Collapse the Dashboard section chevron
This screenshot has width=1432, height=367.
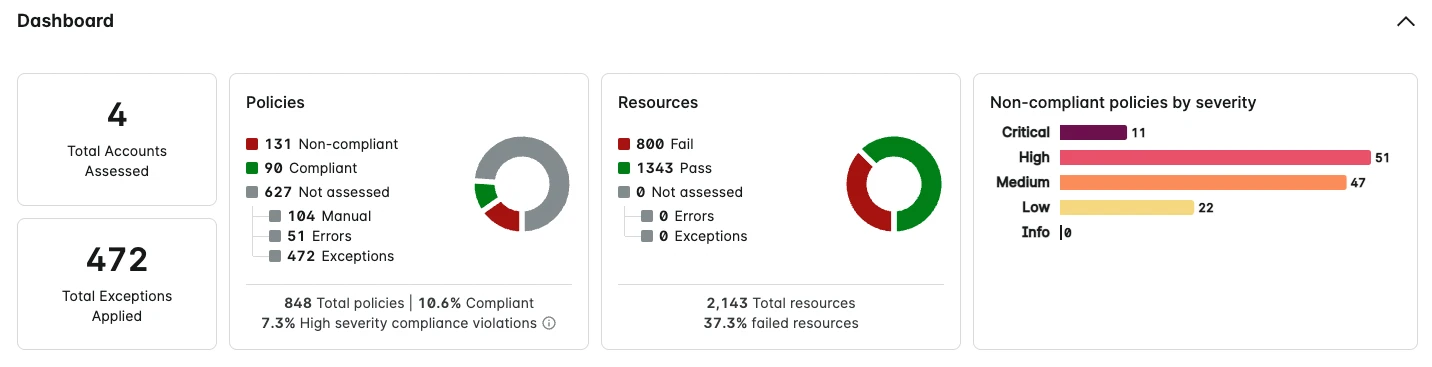click(1406, 21)
